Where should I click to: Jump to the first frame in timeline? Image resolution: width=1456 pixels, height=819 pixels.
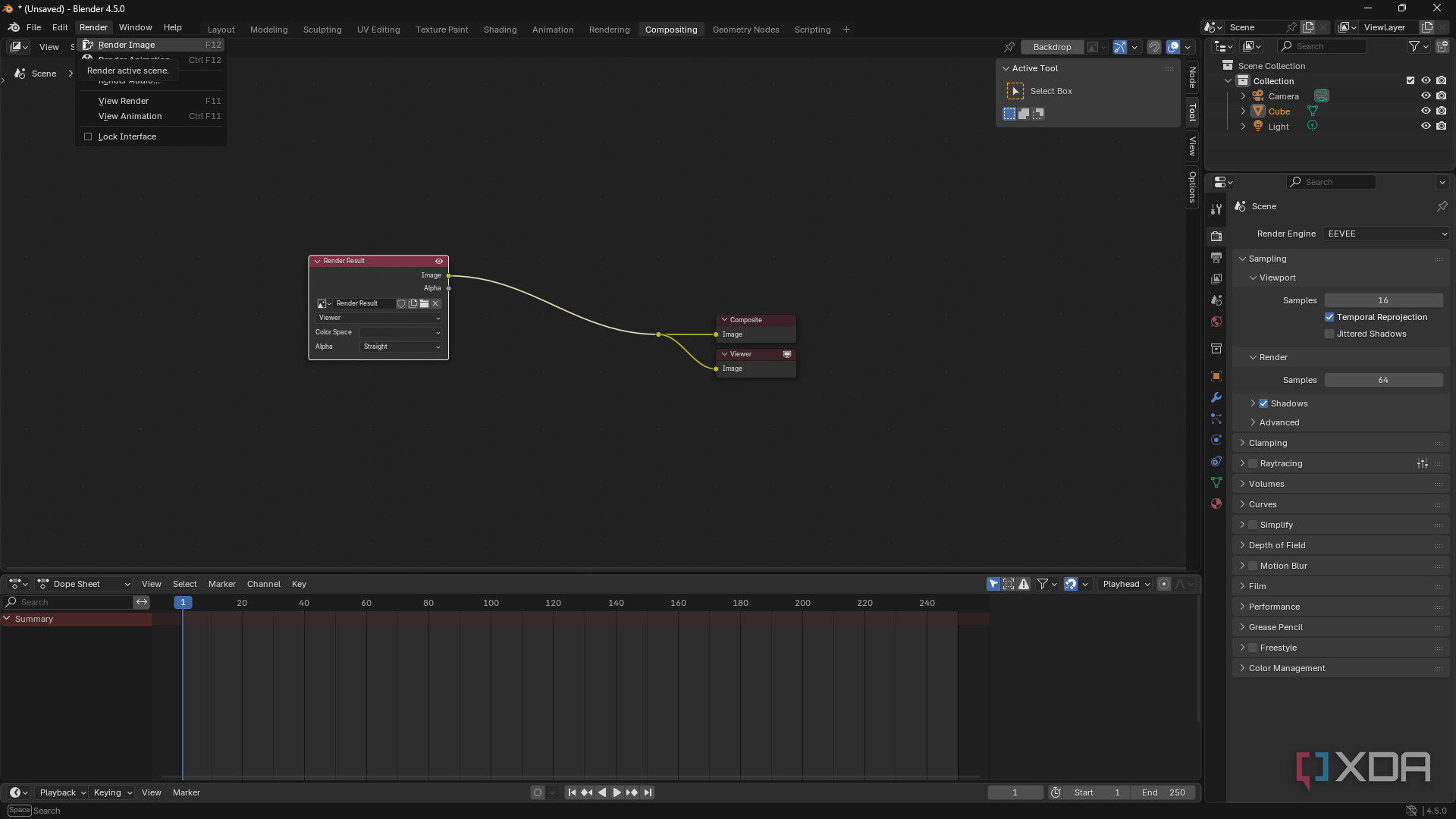point(572,792)
